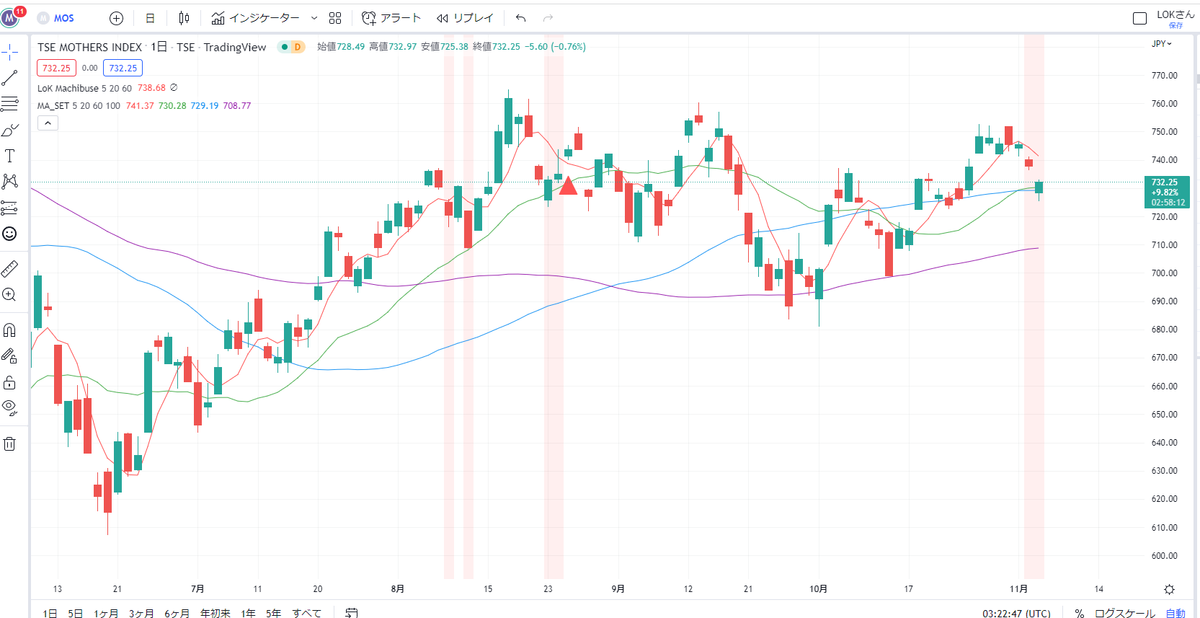
Task: Create an alert with アラート
Action: click(x=392, y=18)
